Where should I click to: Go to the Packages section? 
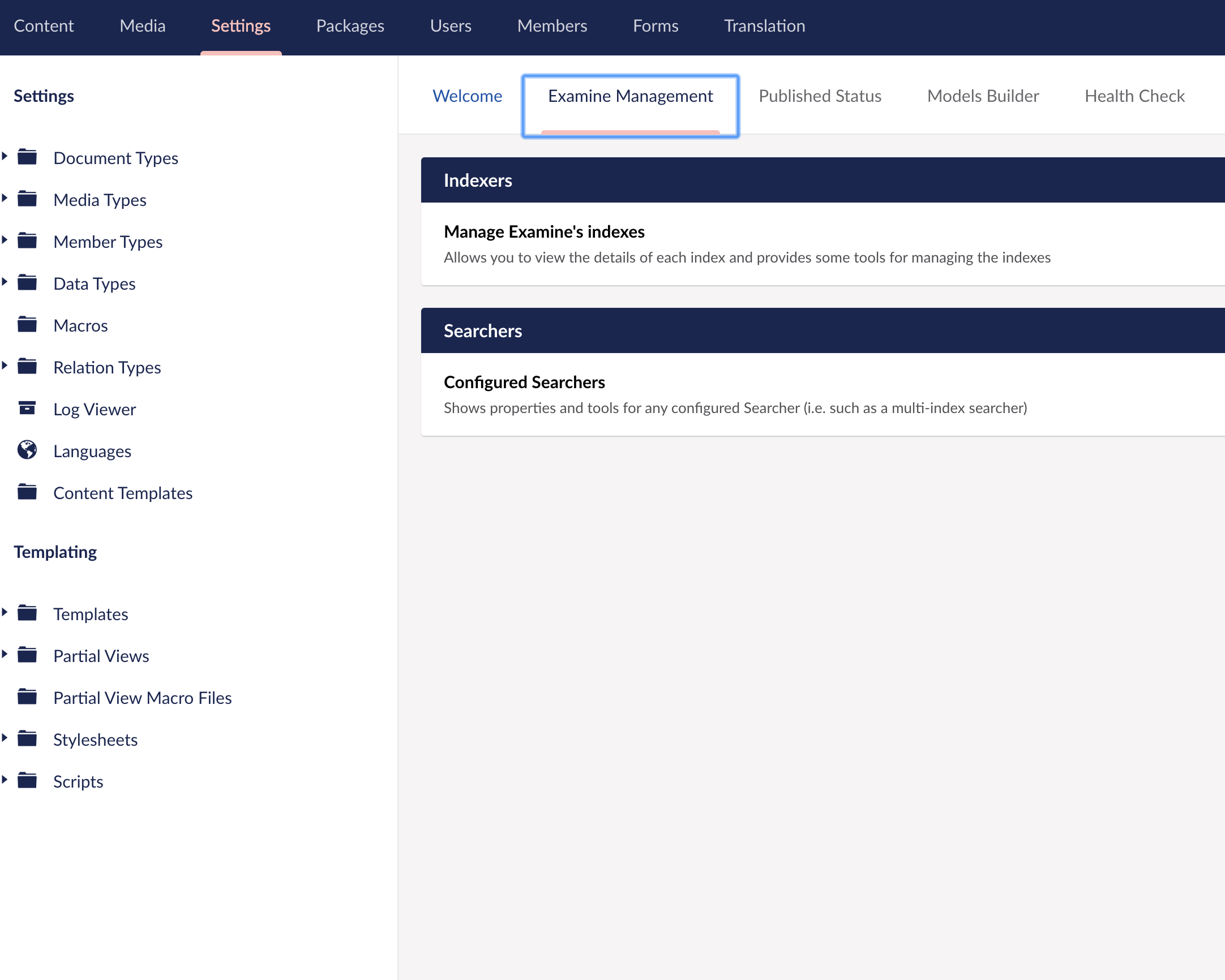point(350,26)
